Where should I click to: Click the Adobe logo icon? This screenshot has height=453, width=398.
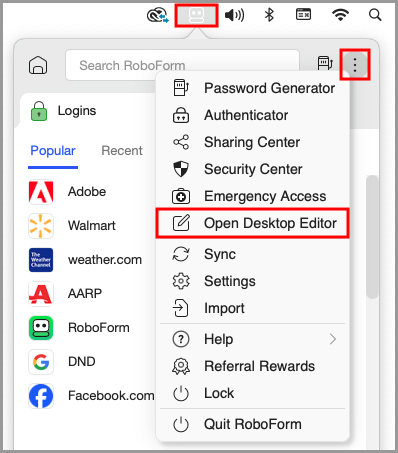tap(41, 192)
